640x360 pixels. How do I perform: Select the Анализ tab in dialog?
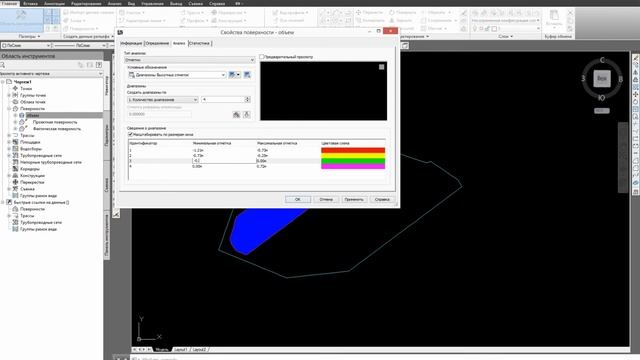point(179,43)
